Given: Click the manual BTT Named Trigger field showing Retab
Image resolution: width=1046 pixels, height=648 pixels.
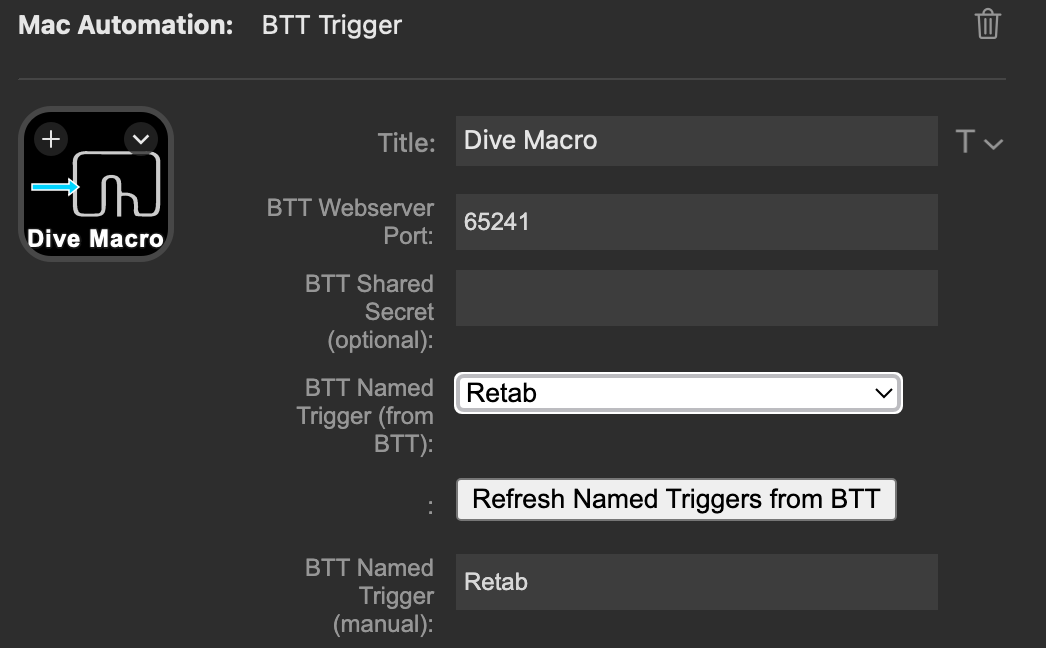Looking at the screenshot, I should [696, 581].
